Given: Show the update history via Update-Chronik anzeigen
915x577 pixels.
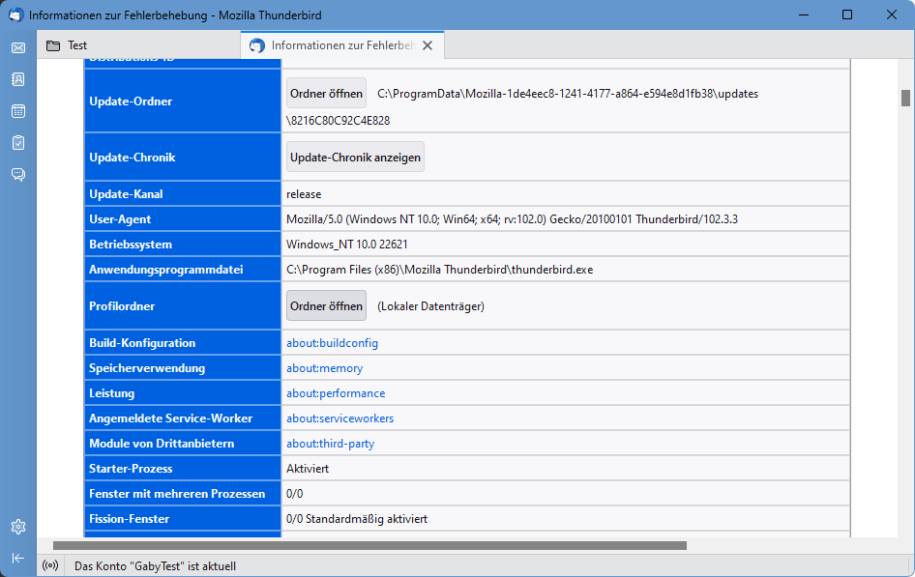Looking at the screenshot, I should (355, 155).
